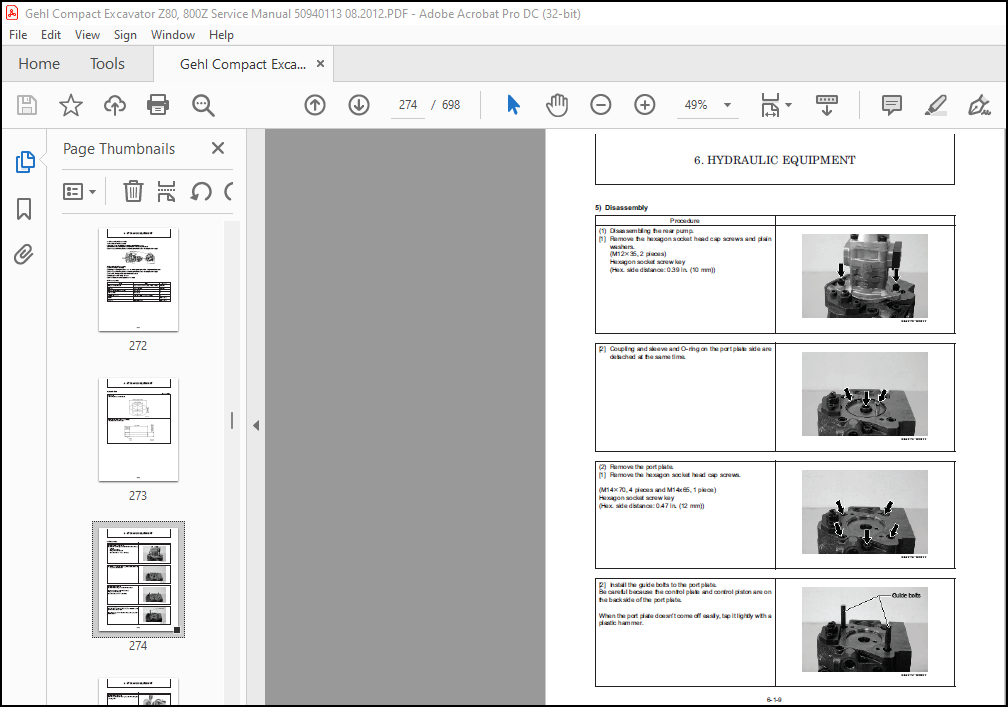The width and height of the screenshot is (1008, 707).
Task: Choose the Selection arrow tool
Action: 513,105
